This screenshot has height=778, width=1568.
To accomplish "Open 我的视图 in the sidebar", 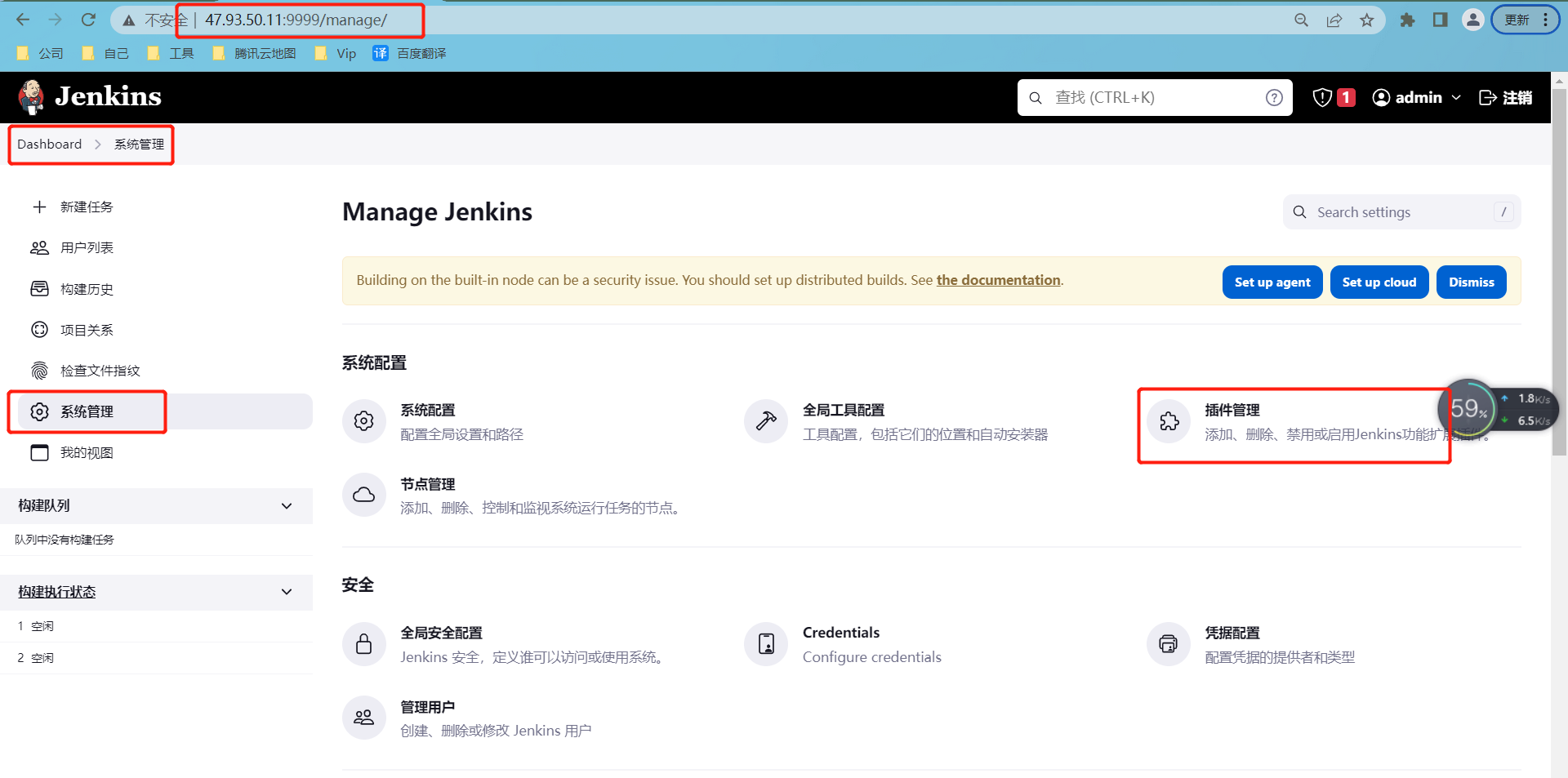I will tap(86, 453).
